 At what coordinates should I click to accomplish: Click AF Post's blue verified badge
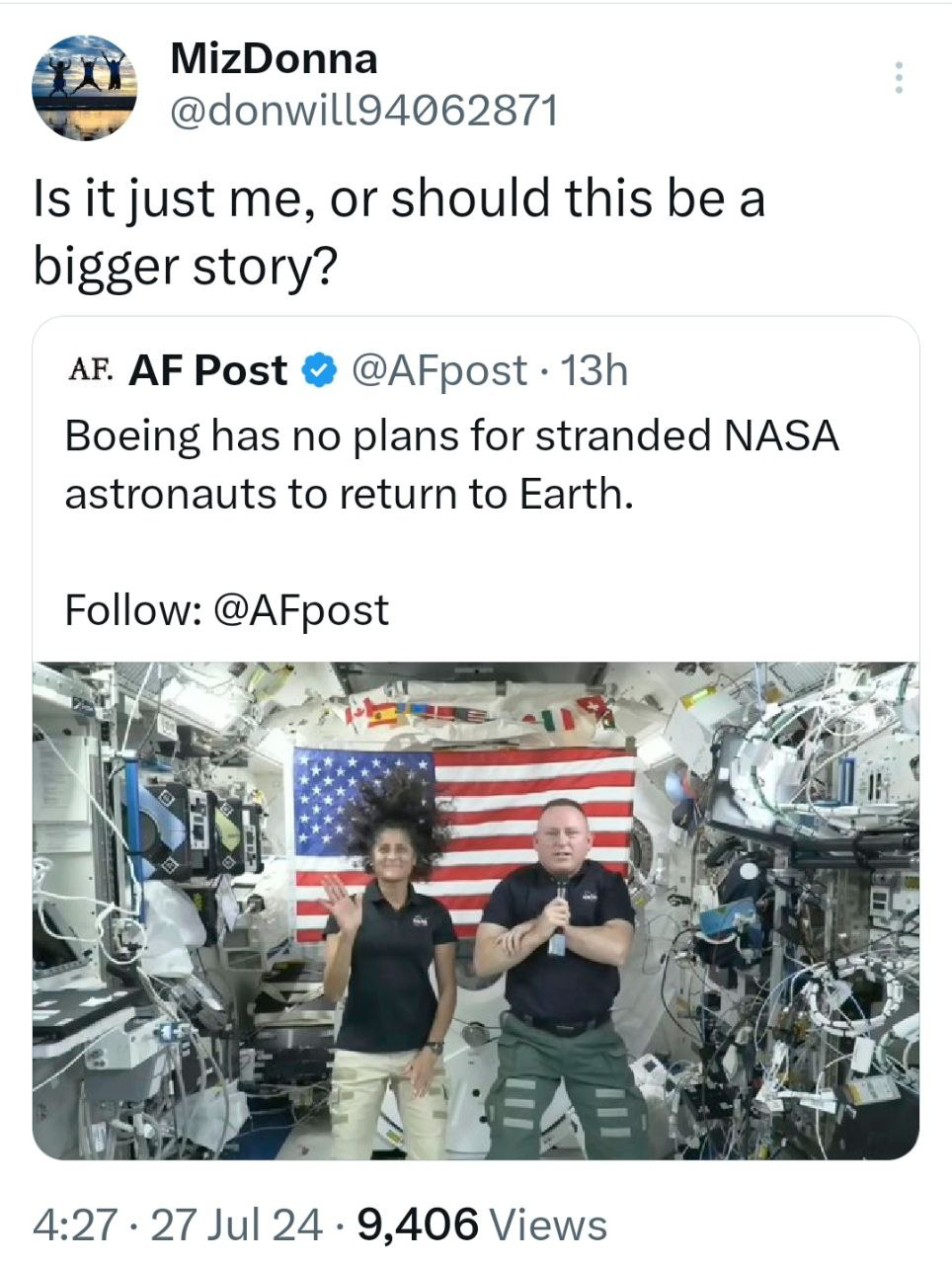tap(318, 370)
